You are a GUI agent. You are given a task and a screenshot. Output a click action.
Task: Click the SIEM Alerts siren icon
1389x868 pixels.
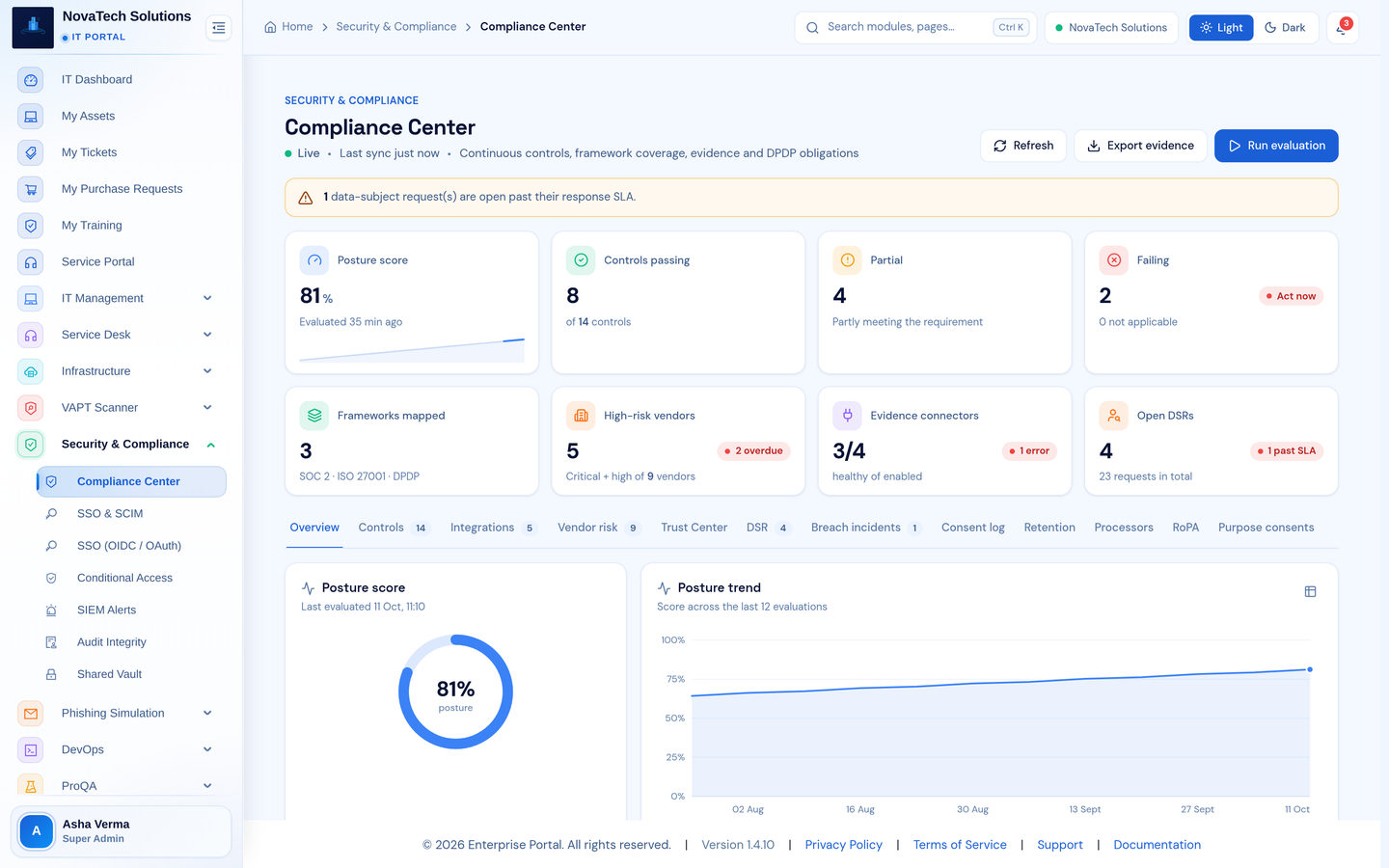pos(51,610)
